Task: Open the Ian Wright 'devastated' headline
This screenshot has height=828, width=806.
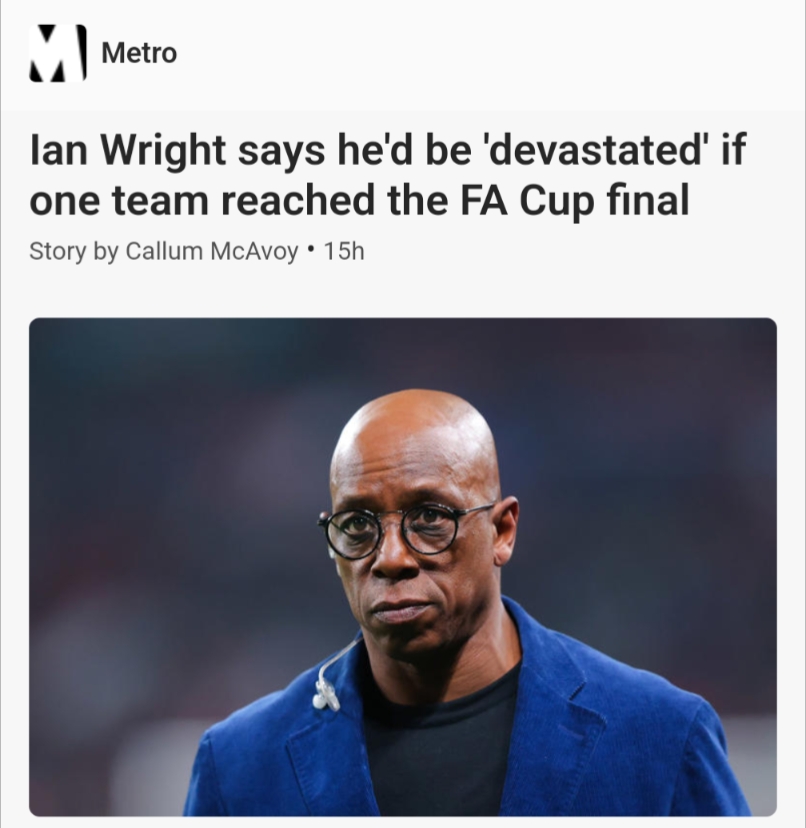Action: click(x=388, y=175)
